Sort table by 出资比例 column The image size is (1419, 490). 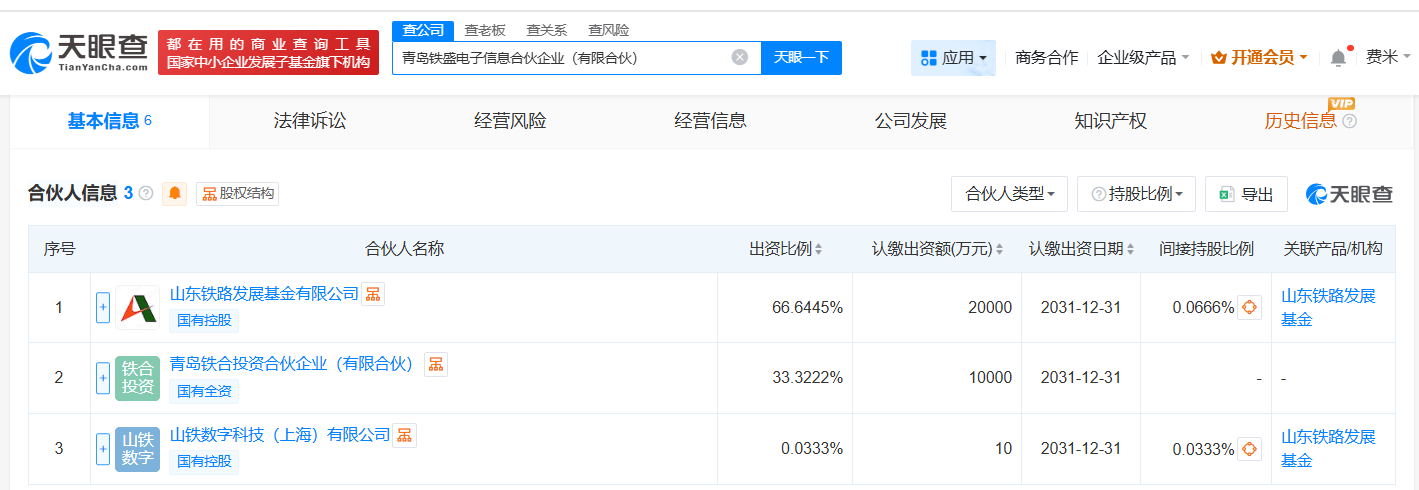point(786,249)
